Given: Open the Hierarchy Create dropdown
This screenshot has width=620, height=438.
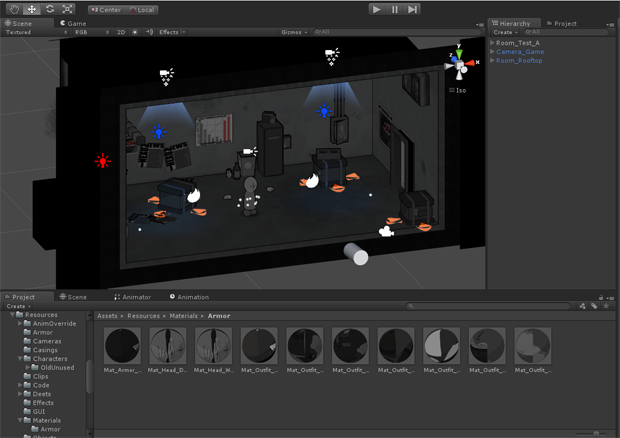Looking at the screenshot, I should click(x=505, y=32).
